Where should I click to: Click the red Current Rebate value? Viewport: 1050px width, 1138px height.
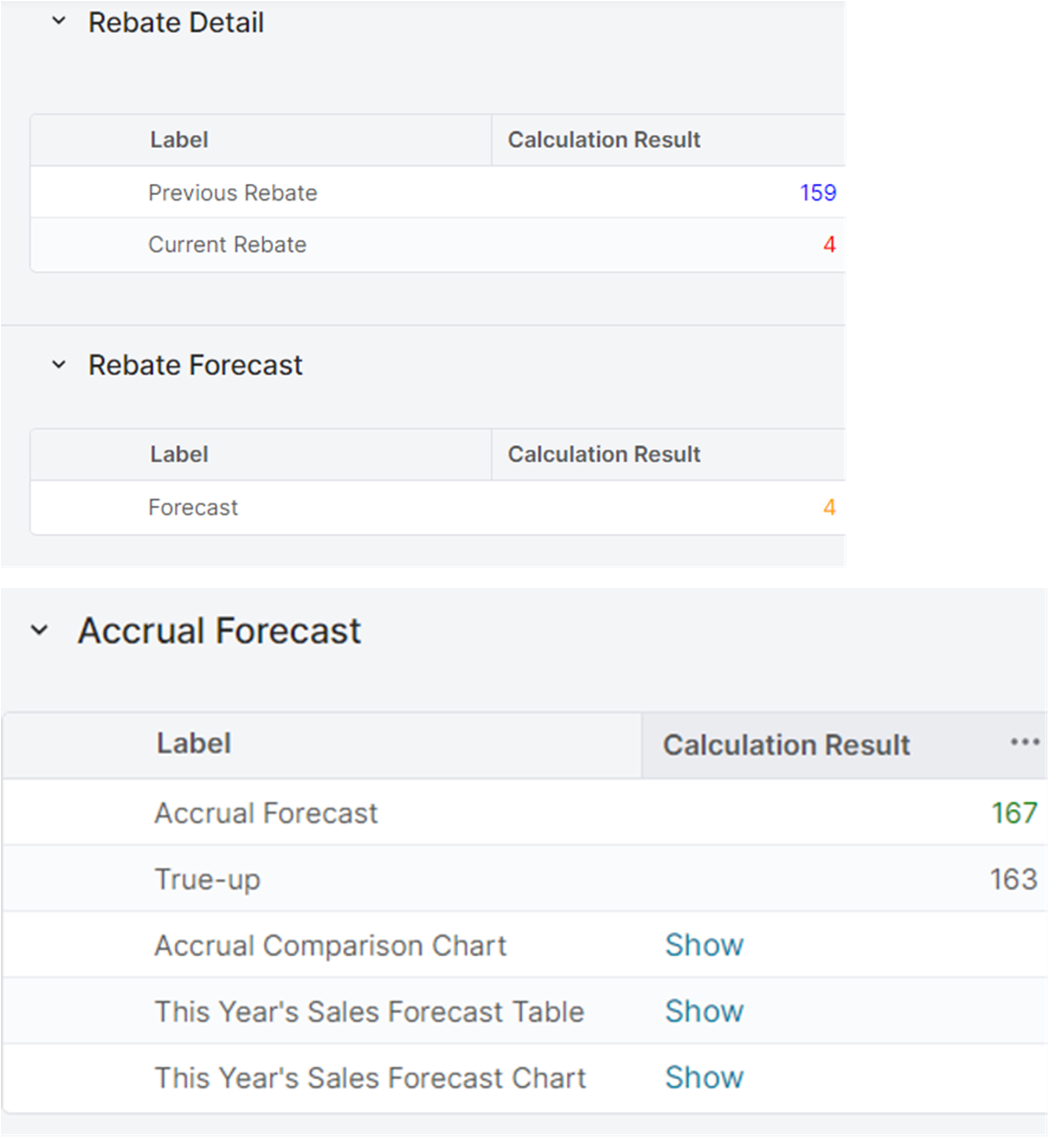click(829, 245)
